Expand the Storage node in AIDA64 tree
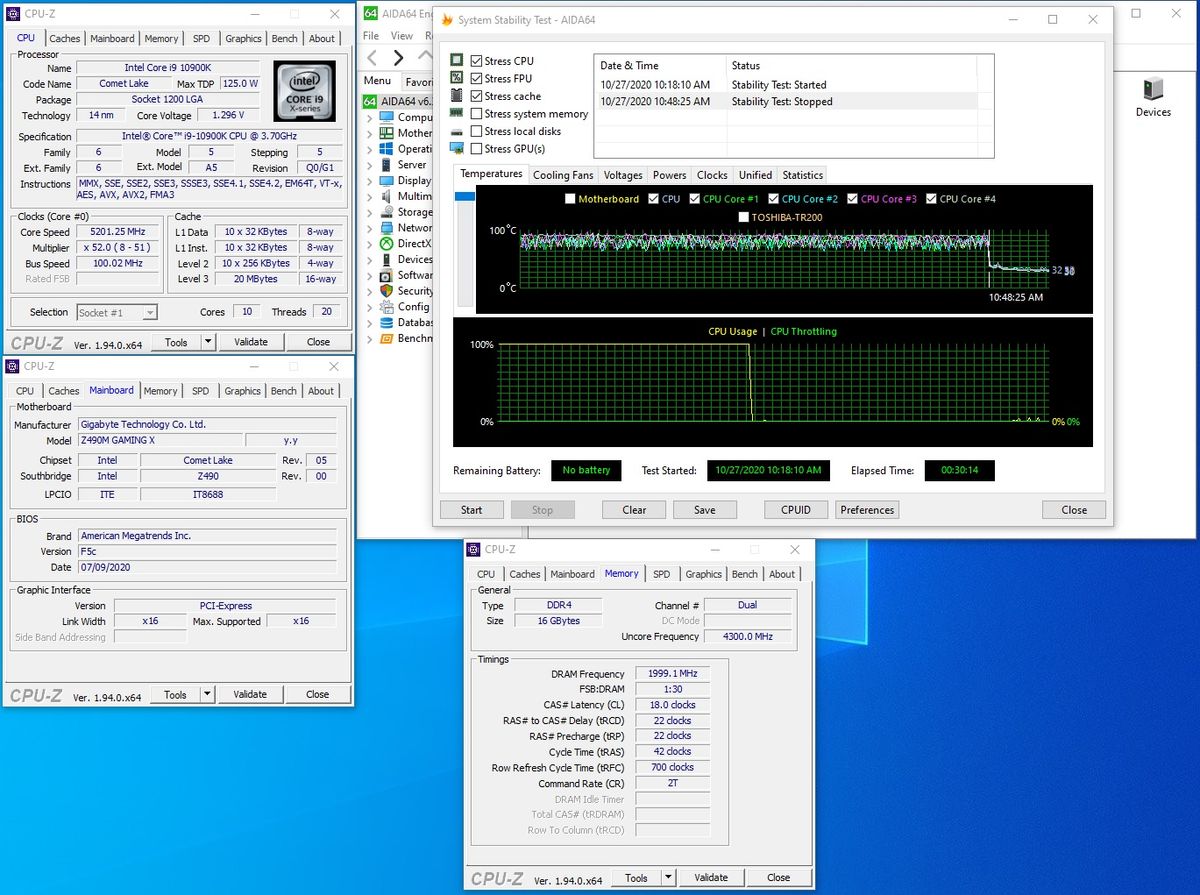1200x895 pixels. coord(368,212)
